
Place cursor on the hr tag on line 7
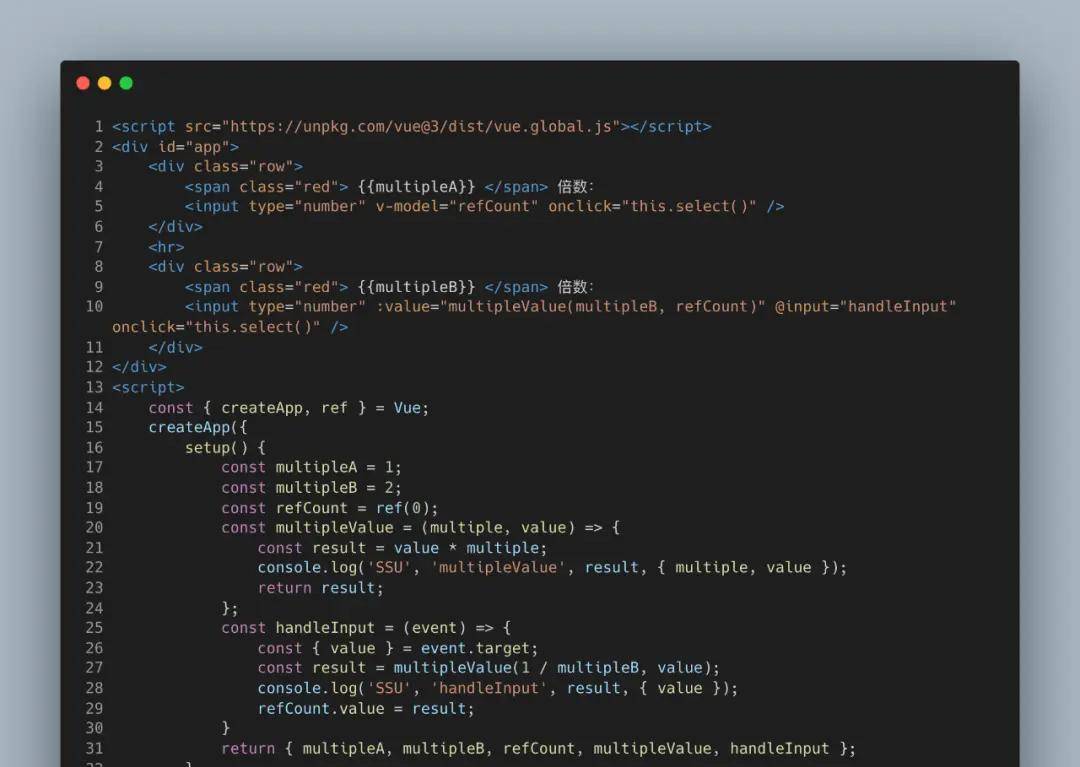(166, 247)
